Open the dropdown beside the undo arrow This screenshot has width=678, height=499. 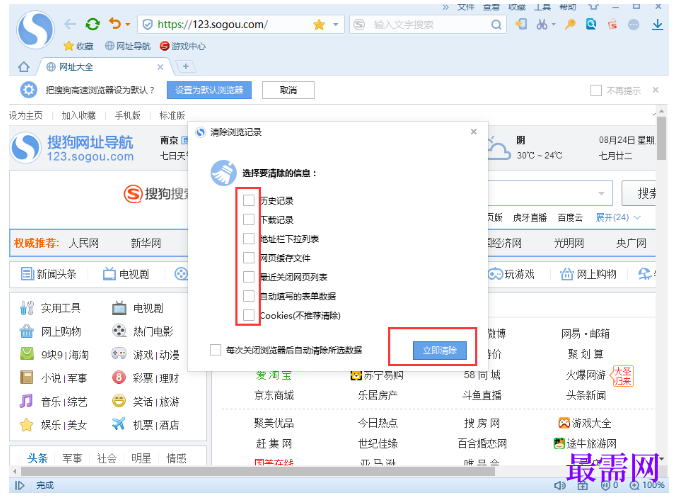tap(128, 25)
